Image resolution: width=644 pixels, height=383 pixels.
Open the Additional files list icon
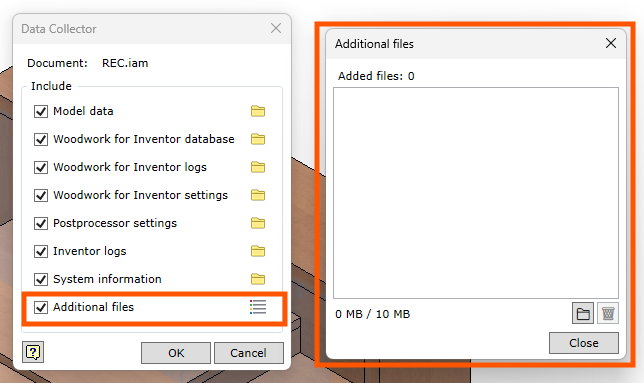[258, 307]
